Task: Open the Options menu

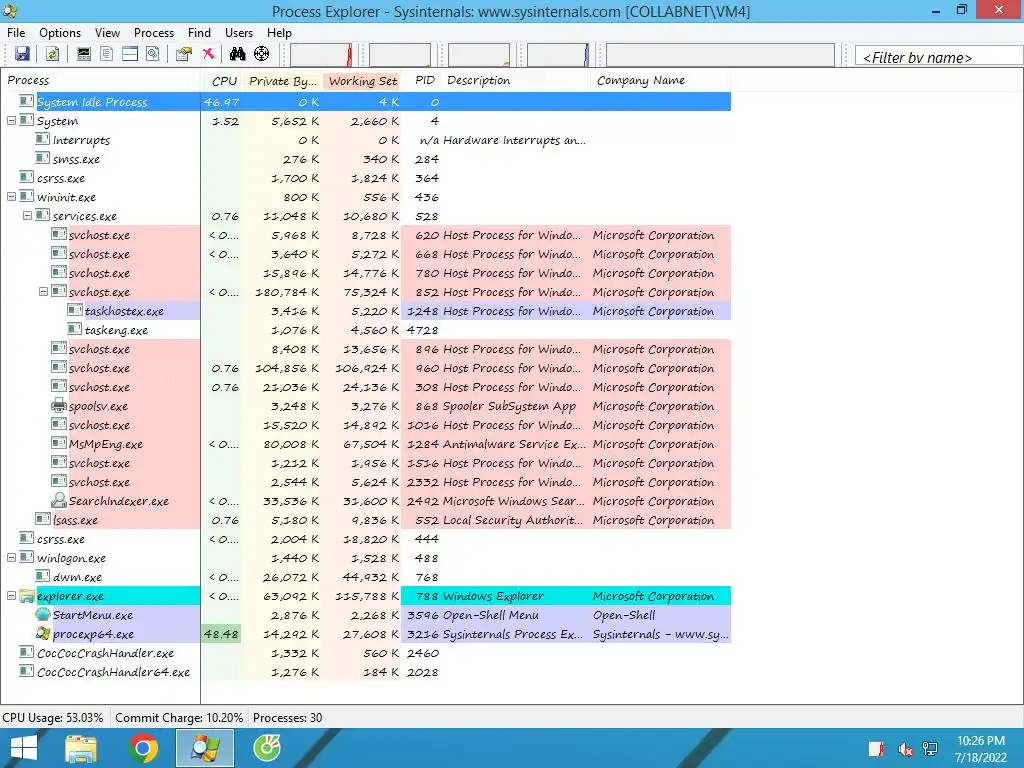Action: click(59, 33)
